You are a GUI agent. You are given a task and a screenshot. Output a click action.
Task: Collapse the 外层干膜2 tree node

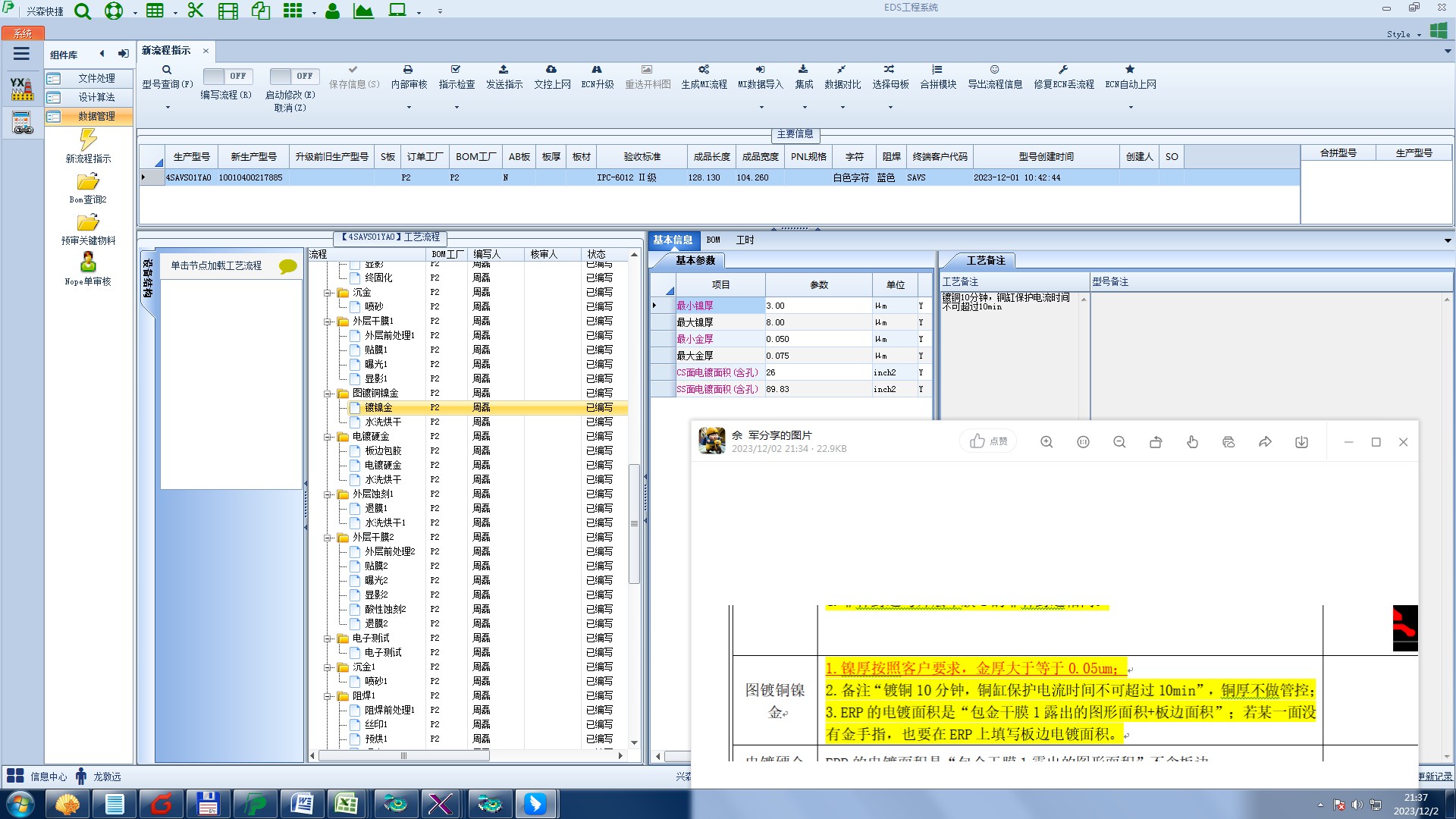pos(328,538)
